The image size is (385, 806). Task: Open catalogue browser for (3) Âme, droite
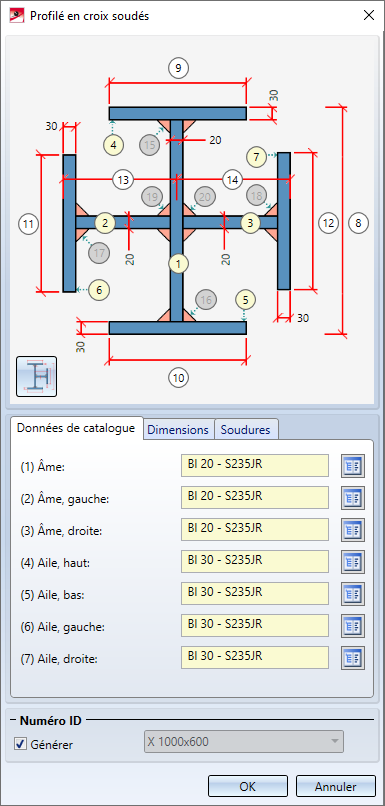point(353,529)
